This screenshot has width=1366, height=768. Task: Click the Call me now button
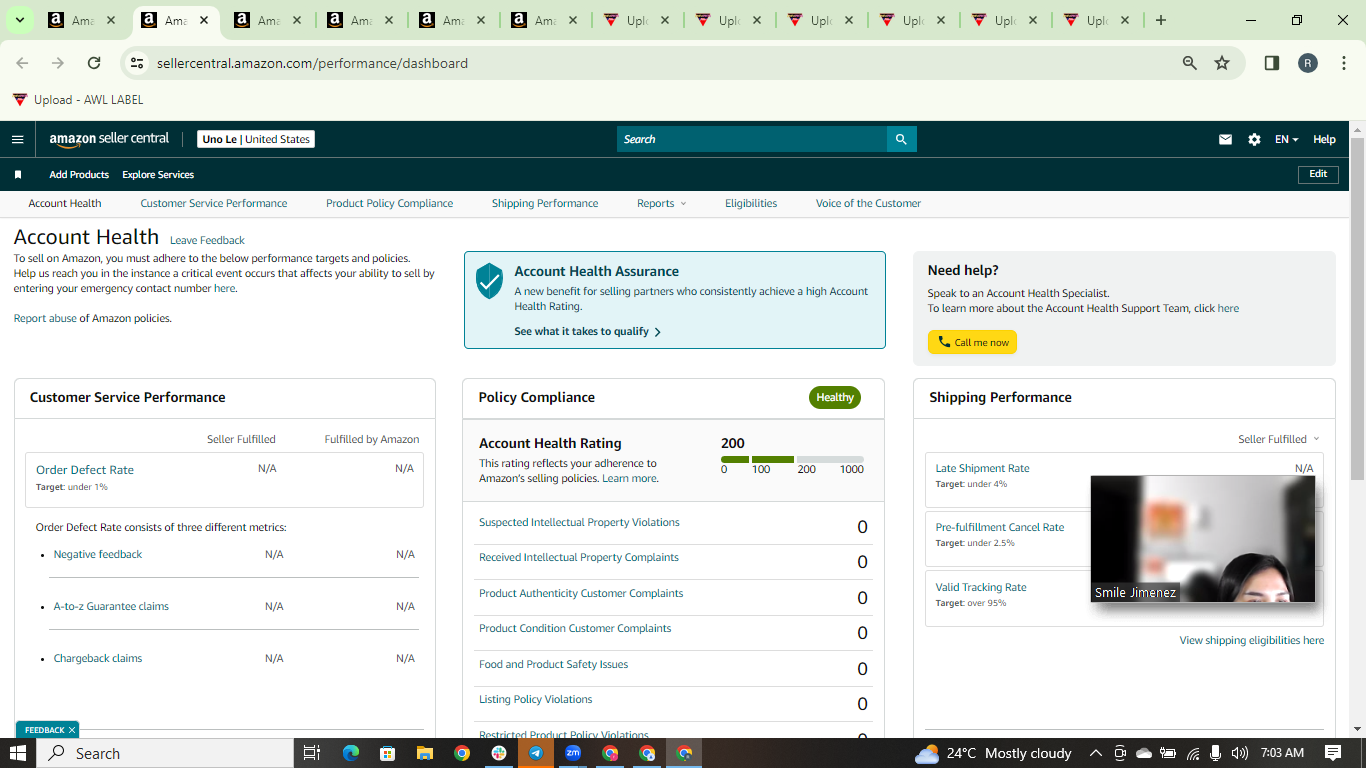[x=972, y=342]
